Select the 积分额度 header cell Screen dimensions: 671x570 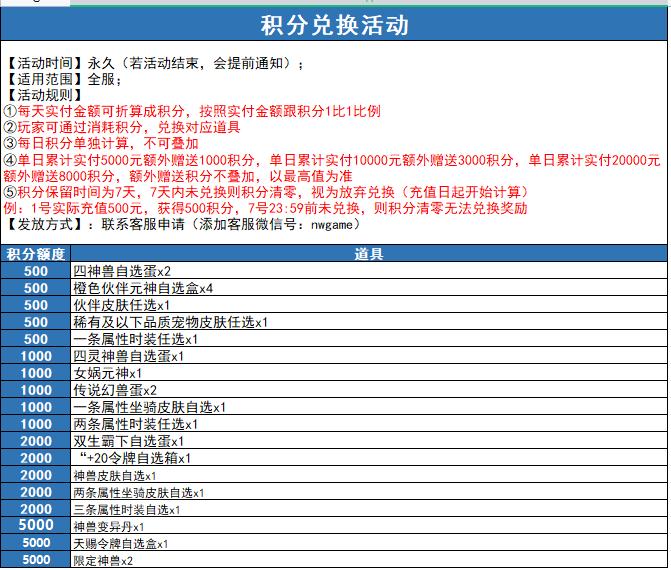(x=36, y=254)
